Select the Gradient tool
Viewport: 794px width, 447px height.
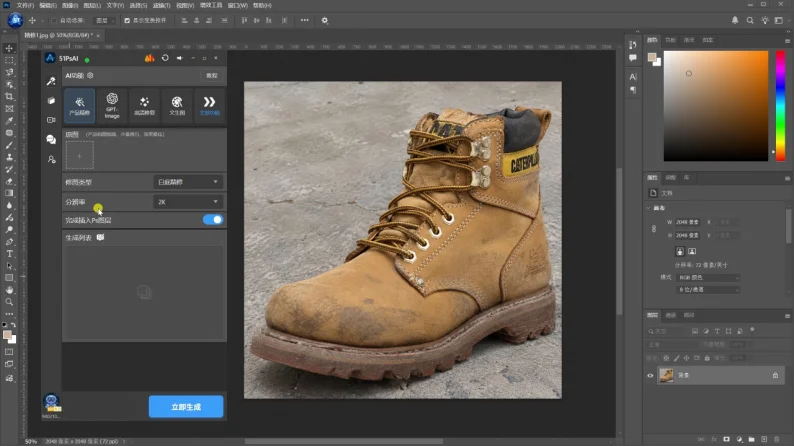9,193
